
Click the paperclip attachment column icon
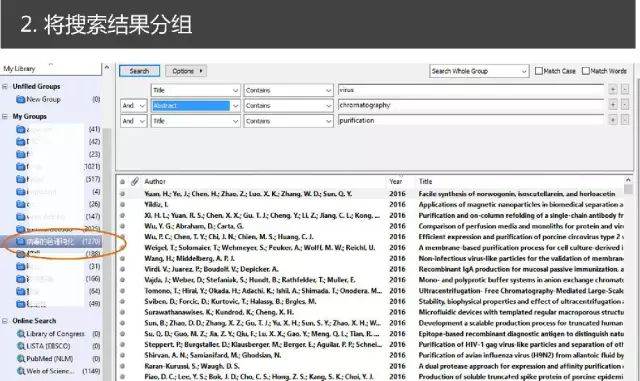[x=134, y=181]
